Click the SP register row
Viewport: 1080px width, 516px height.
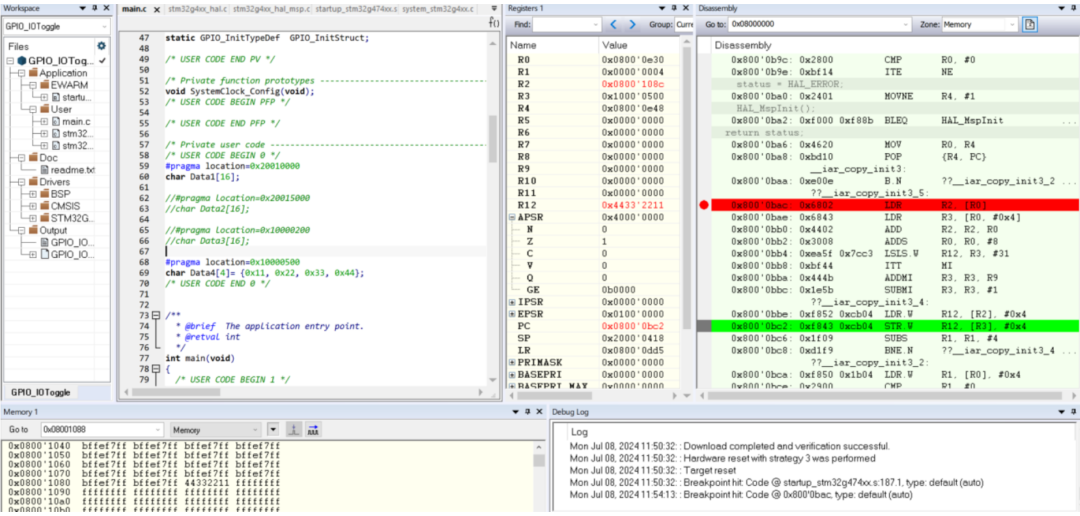tap(594, 338)
